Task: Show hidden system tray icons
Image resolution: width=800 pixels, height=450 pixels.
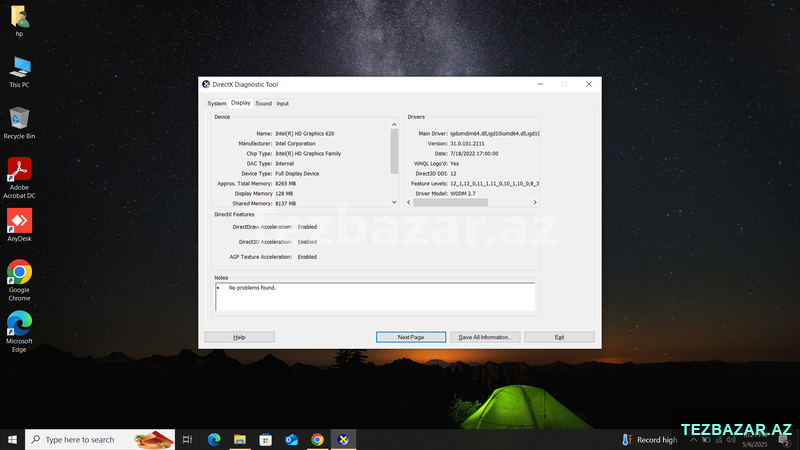Action: [x=693, y=440]
